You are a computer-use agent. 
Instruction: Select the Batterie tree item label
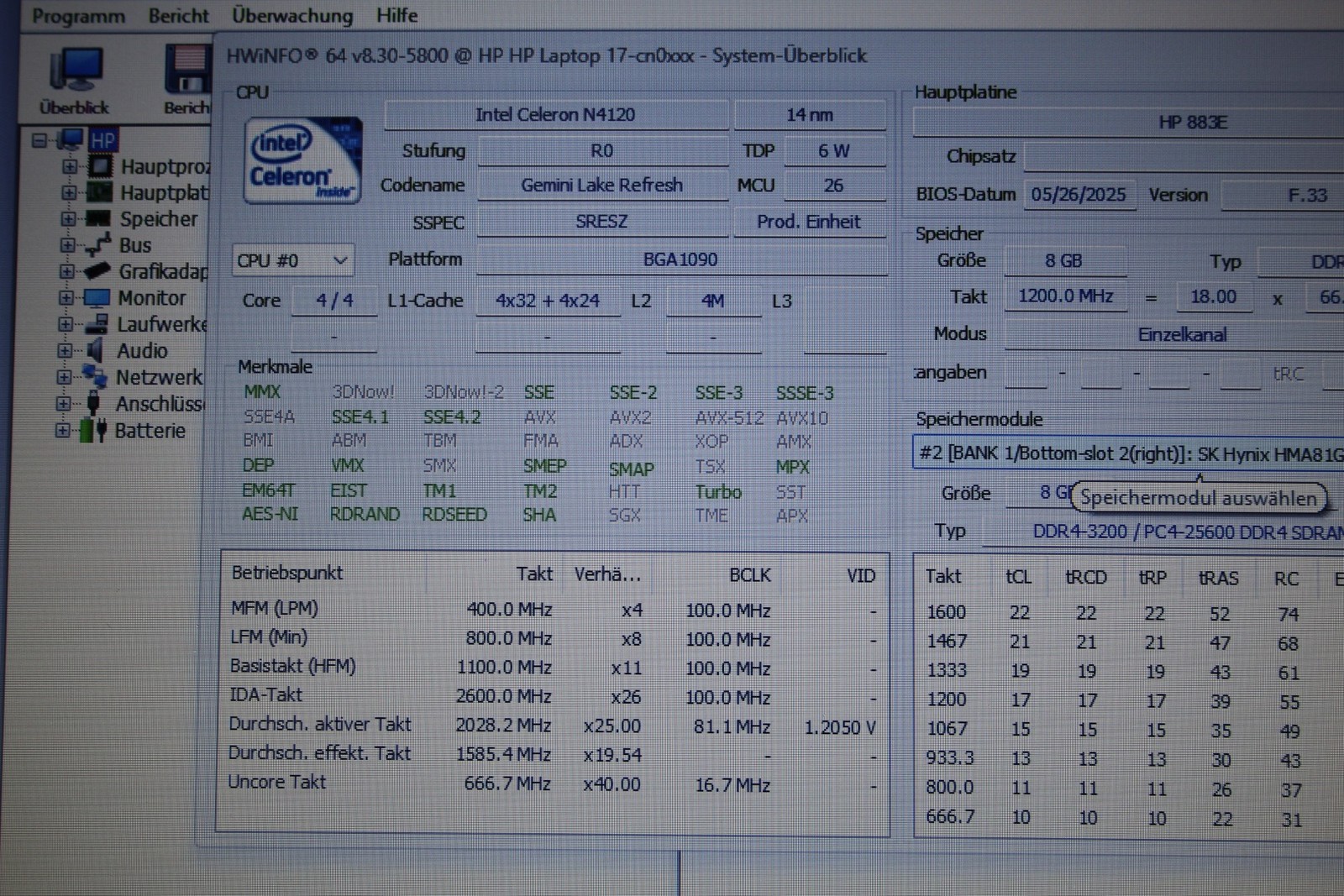pos(150,431)
